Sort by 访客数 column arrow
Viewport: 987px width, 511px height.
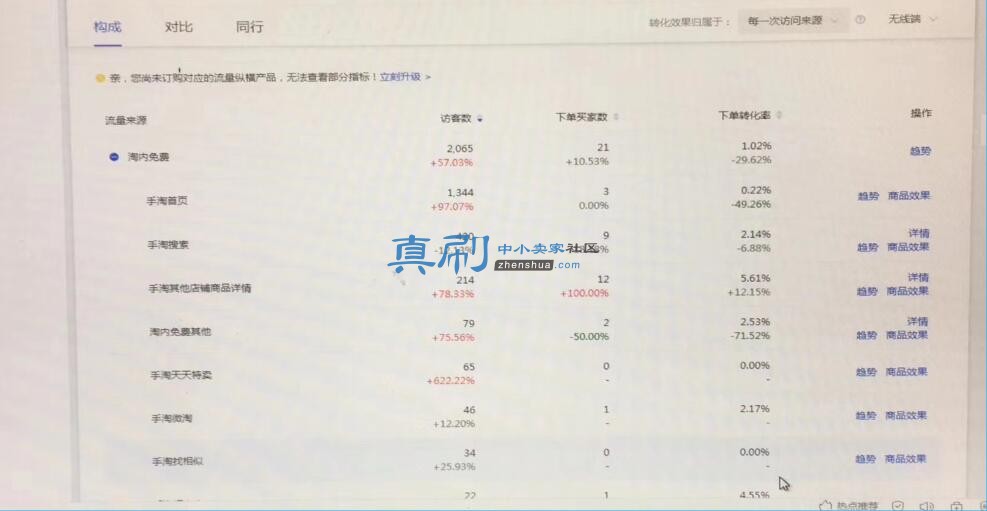click(480, 118)
